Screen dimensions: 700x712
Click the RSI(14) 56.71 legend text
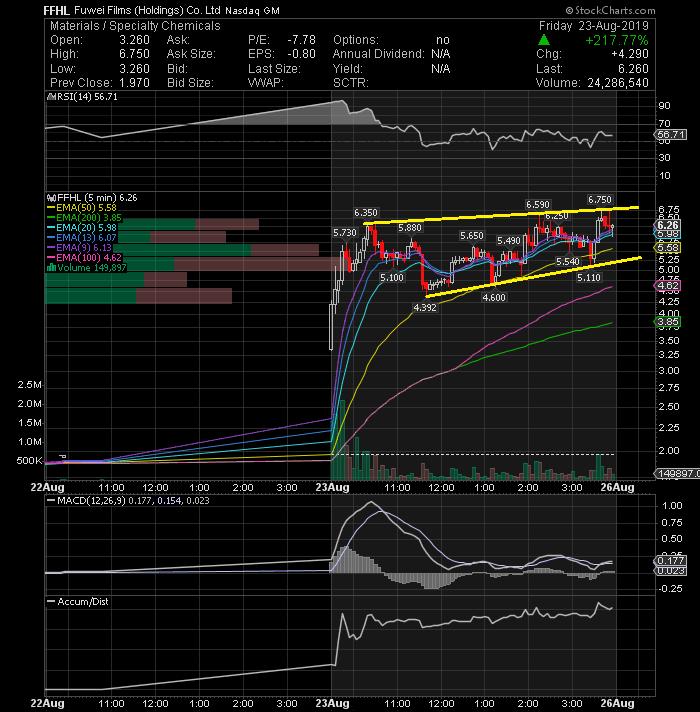pyautogui.click(x=86, y=97)
